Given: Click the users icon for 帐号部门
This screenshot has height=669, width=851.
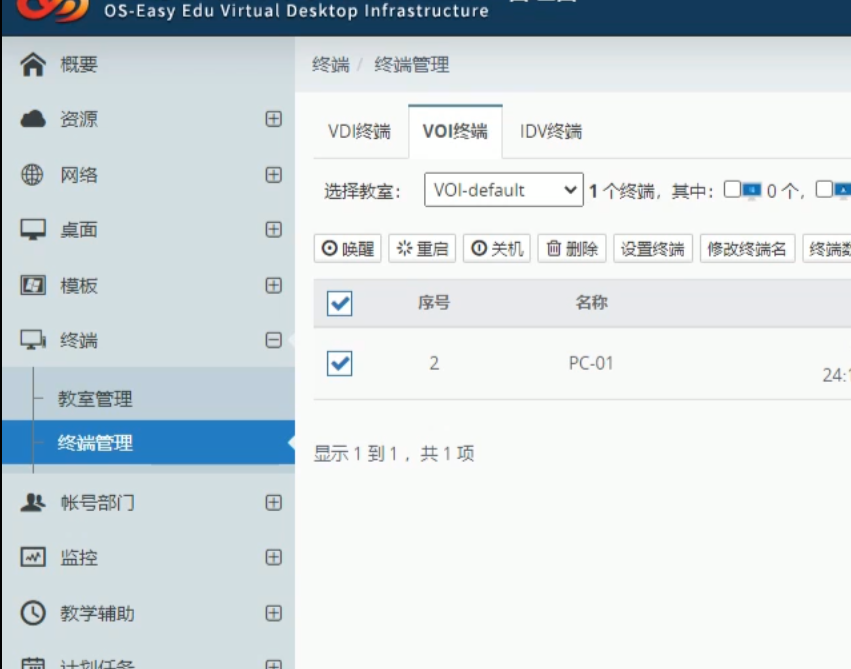Looking at the screenshot, I should (33, 502).
